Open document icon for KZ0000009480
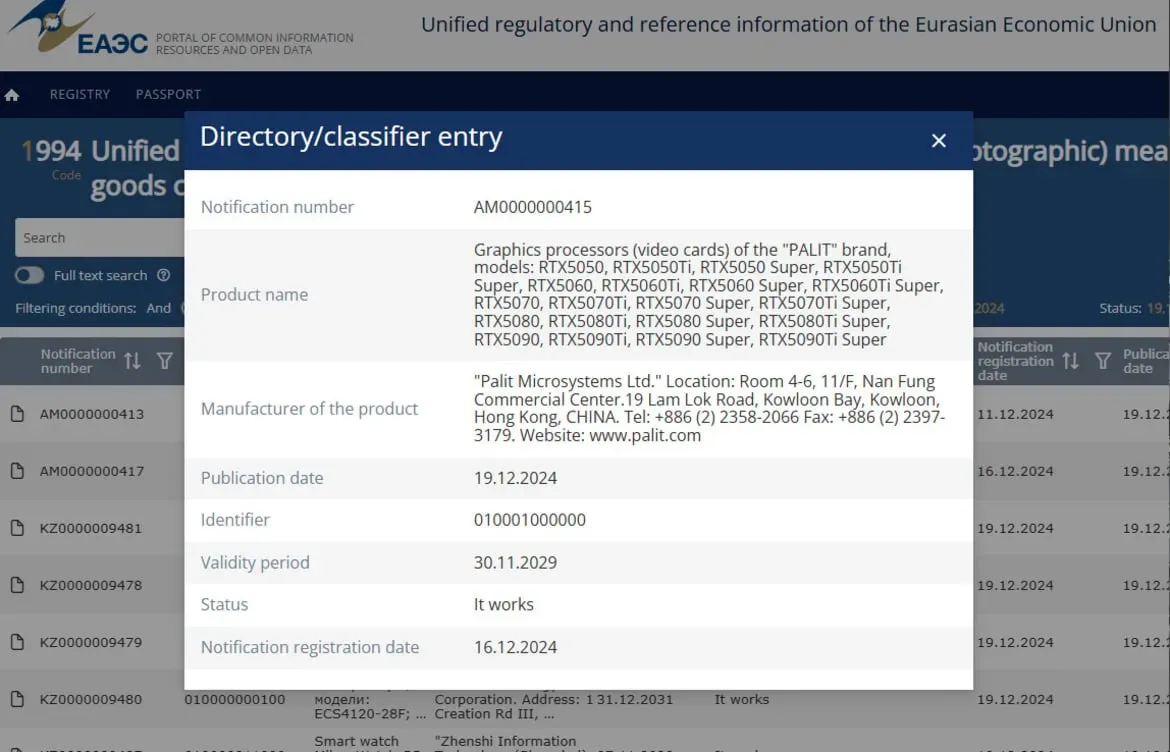 click(17, 699)
